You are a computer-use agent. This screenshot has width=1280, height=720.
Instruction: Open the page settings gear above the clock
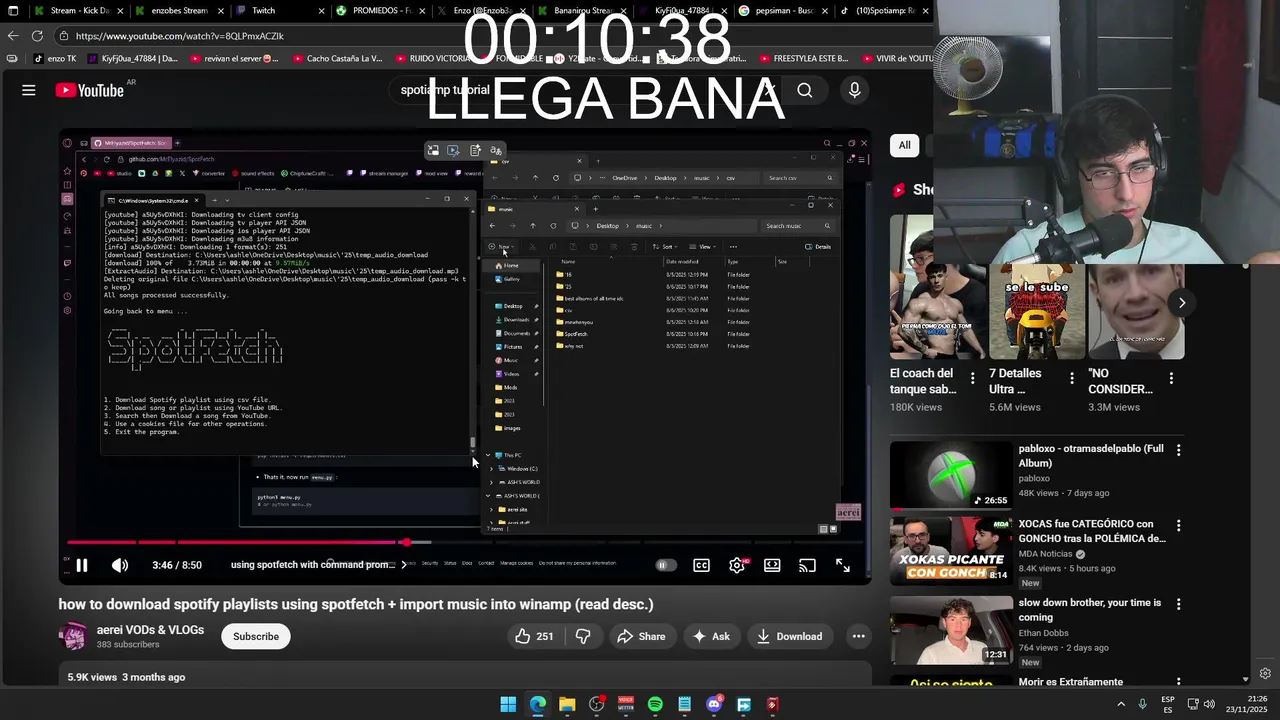[x=1265, y=674]
